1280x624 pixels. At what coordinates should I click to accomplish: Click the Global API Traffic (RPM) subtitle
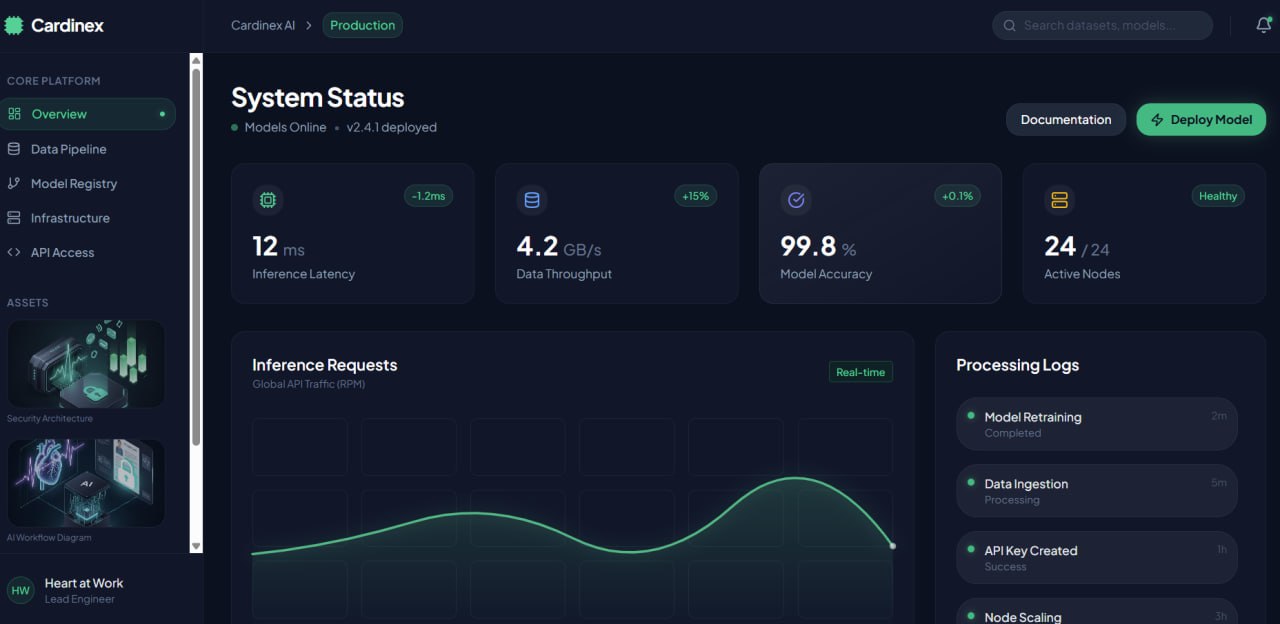point(308,384)
